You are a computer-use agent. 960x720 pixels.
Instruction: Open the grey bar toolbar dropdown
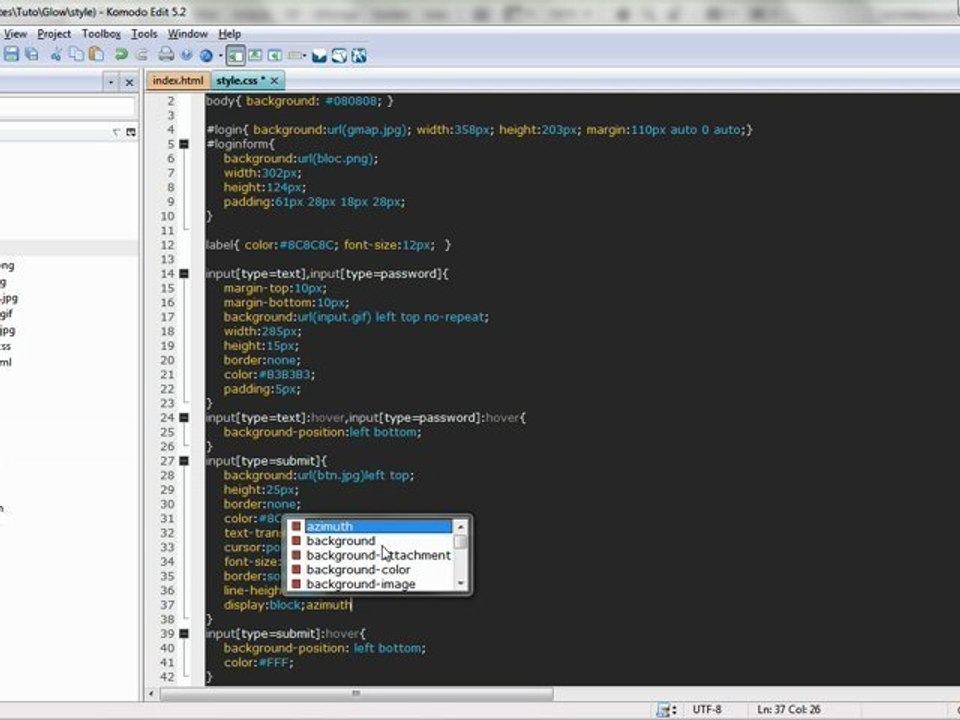pos(297,56)
